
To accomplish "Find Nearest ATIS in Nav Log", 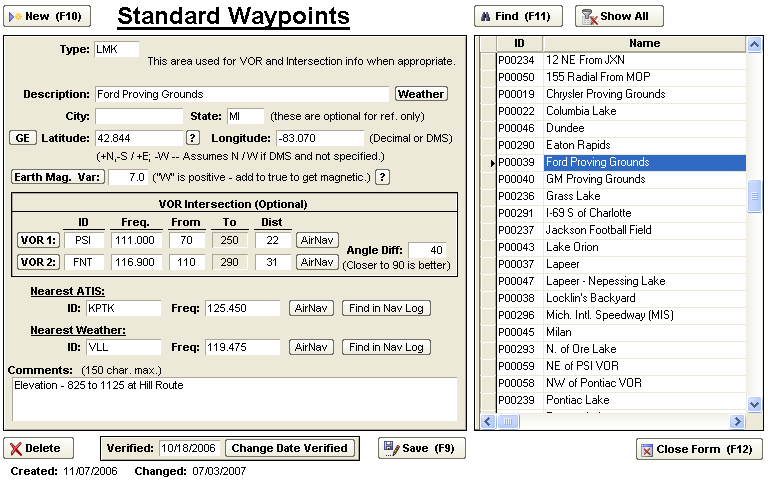I will [x=386, y=308].
